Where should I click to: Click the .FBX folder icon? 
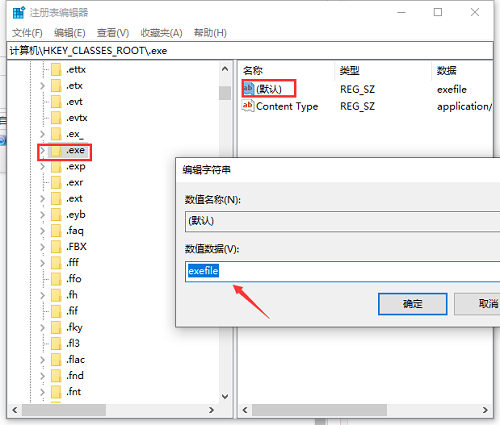pyautogui.click(x=56, y=247)
